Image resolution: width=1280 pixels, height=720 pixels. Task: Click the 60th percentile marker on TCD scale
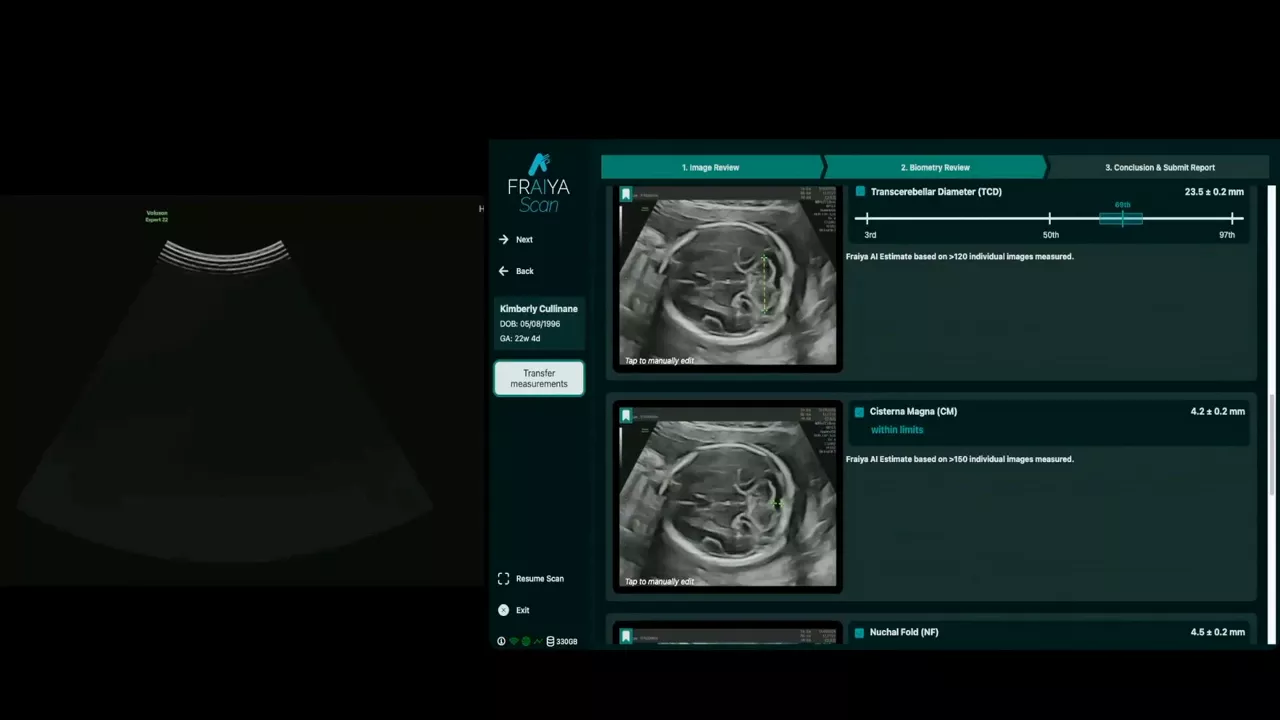pyautogui.click(x=1122, y=217)
